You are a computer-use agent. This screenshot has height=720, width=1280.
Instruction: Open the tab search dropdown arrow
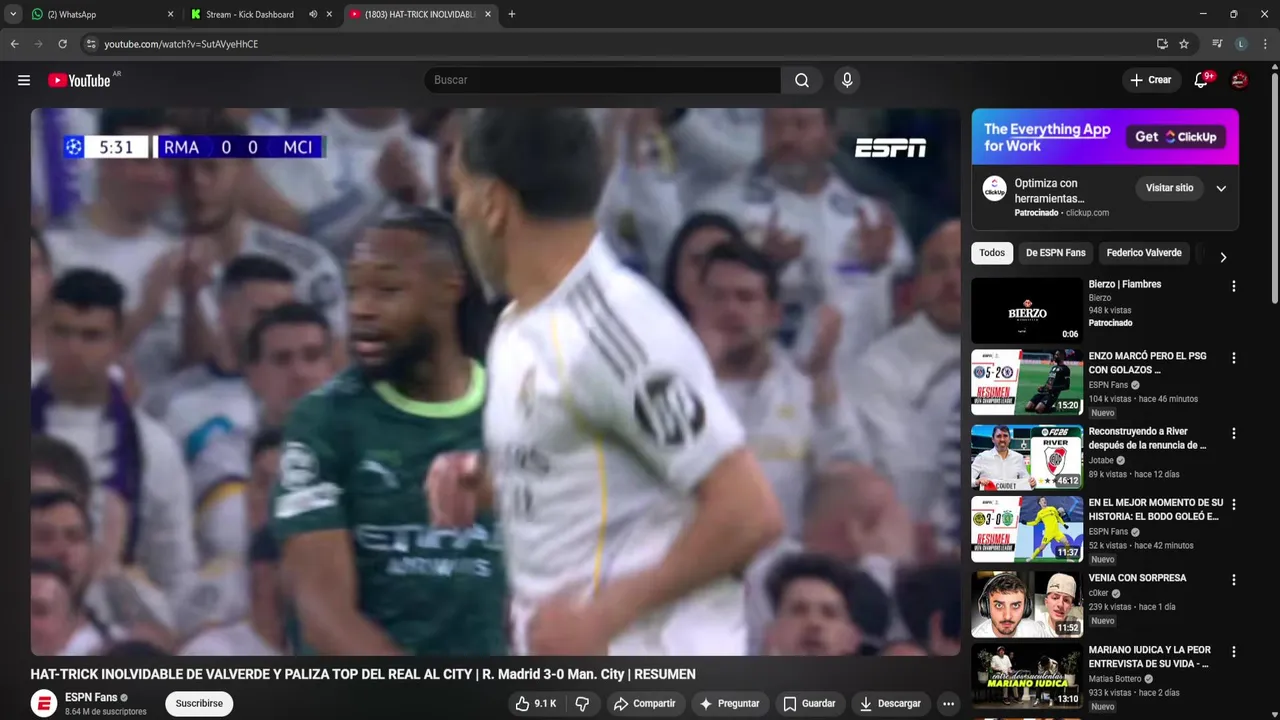point(13,14)
